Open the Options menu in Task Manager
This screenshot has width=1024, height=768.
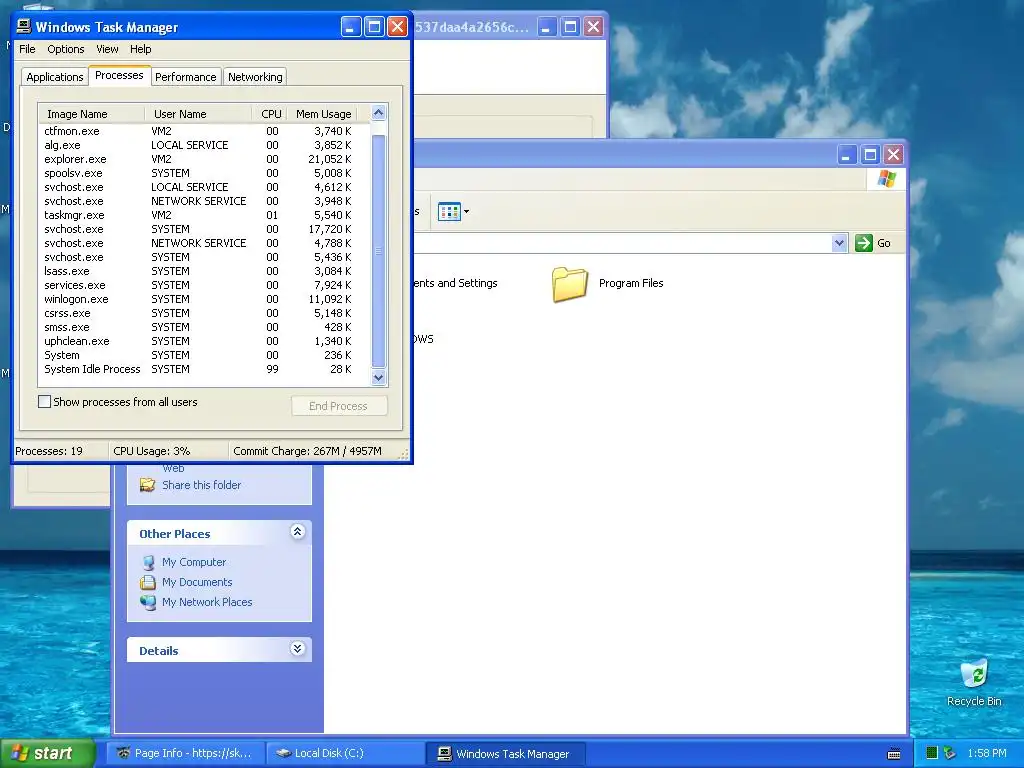(x=65, y=49)
